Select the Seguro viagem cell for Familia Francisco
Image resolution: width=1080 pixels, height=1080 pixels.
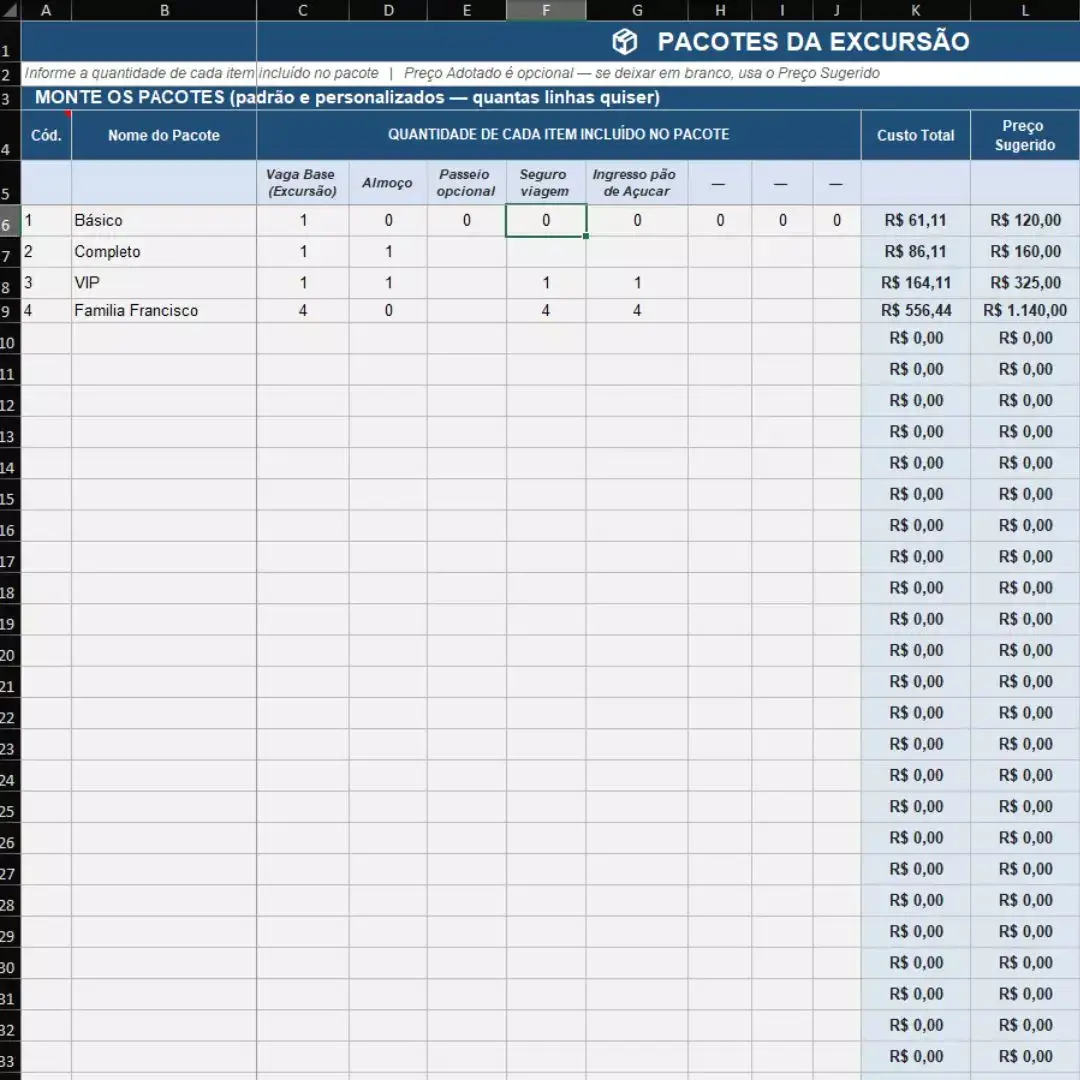[x=546, y=311]
